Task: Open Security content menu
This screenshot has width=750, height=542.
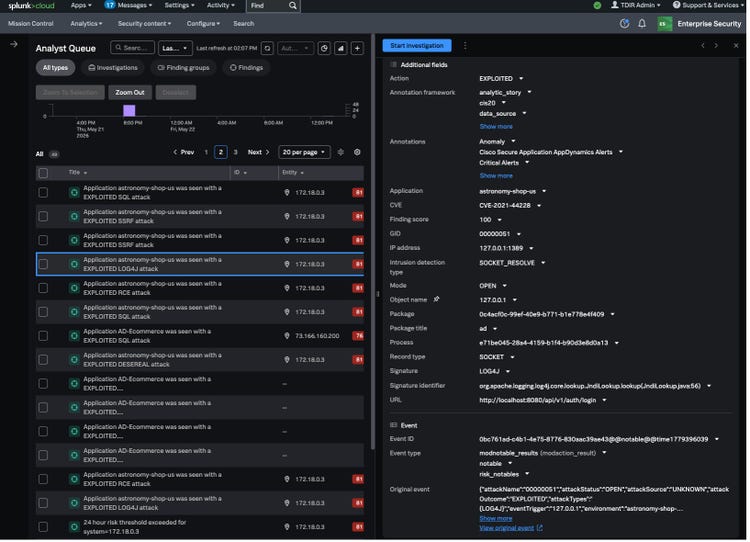Action: tap(144, 23)
